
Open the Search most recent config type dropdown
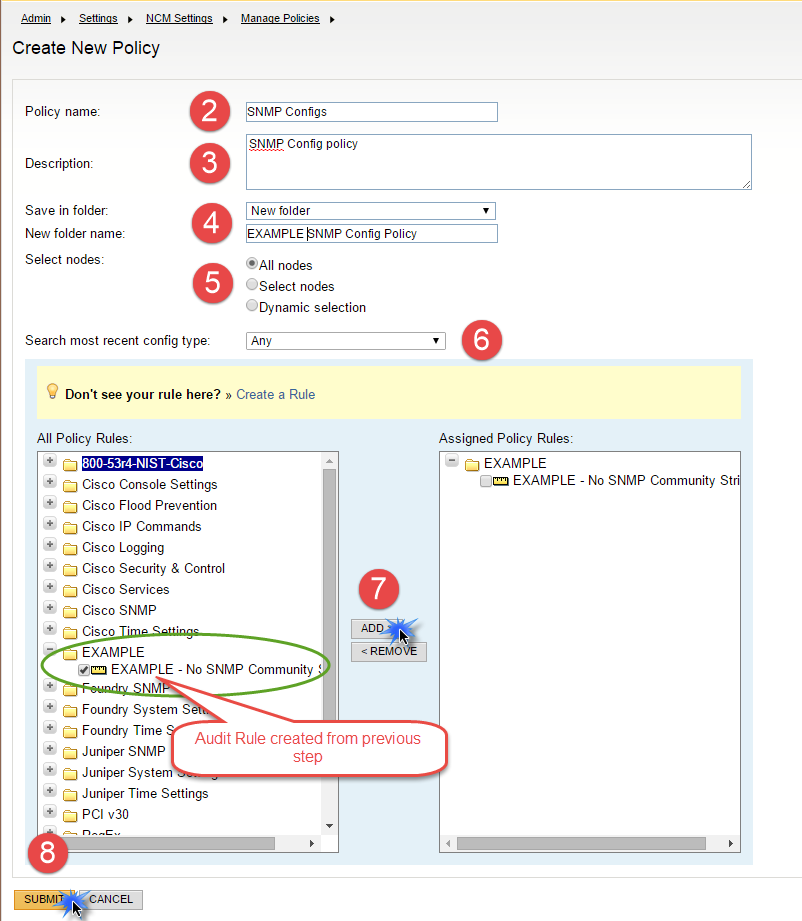(x=345, y=341)
